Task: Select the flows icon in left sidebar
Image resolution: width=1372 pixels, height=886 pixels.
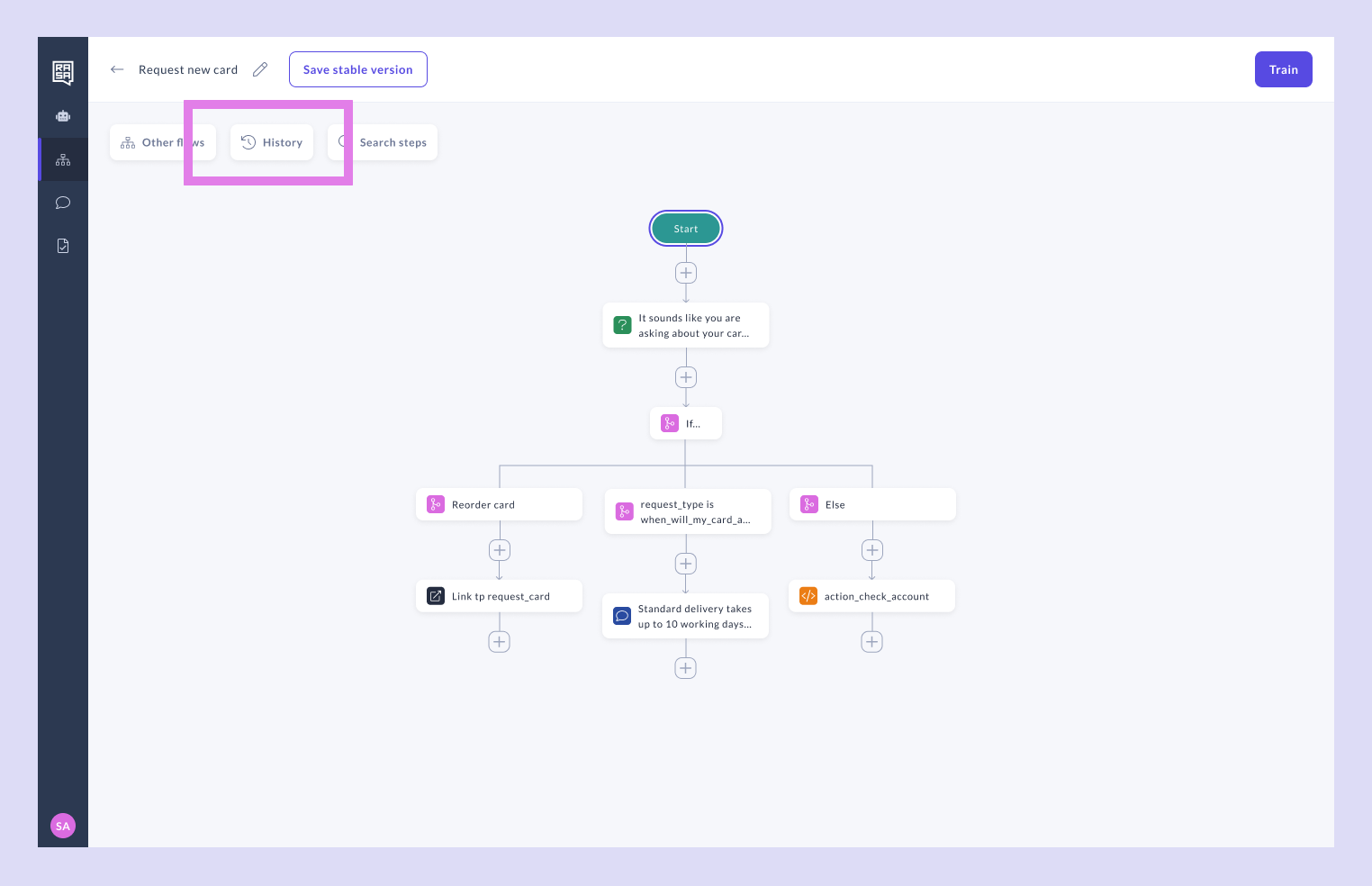Action: coord(63,159)
